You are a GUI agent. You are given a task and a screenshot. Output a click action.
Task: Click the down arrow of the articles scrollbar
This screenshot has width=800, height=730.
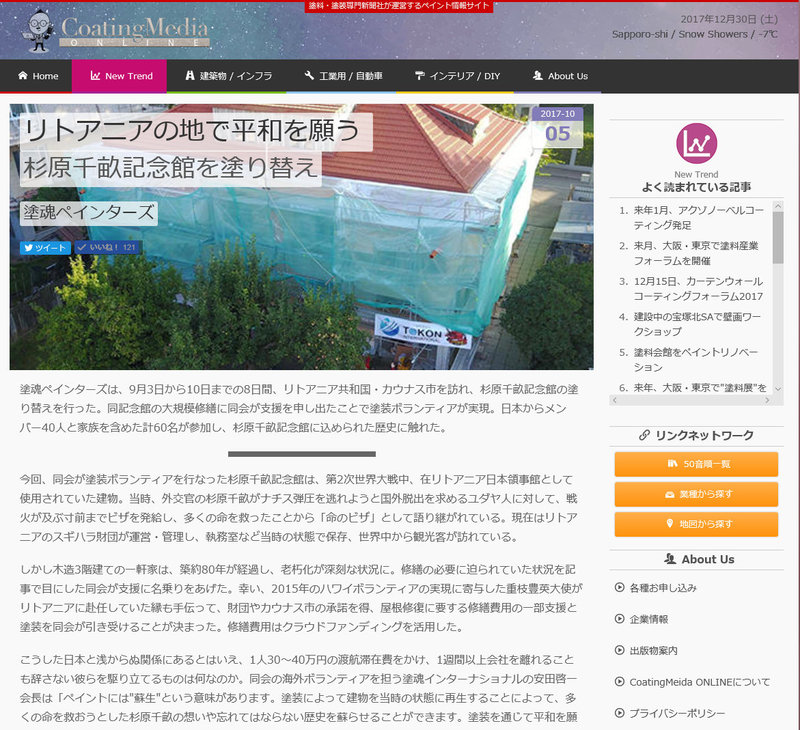[x=778, y=389]
